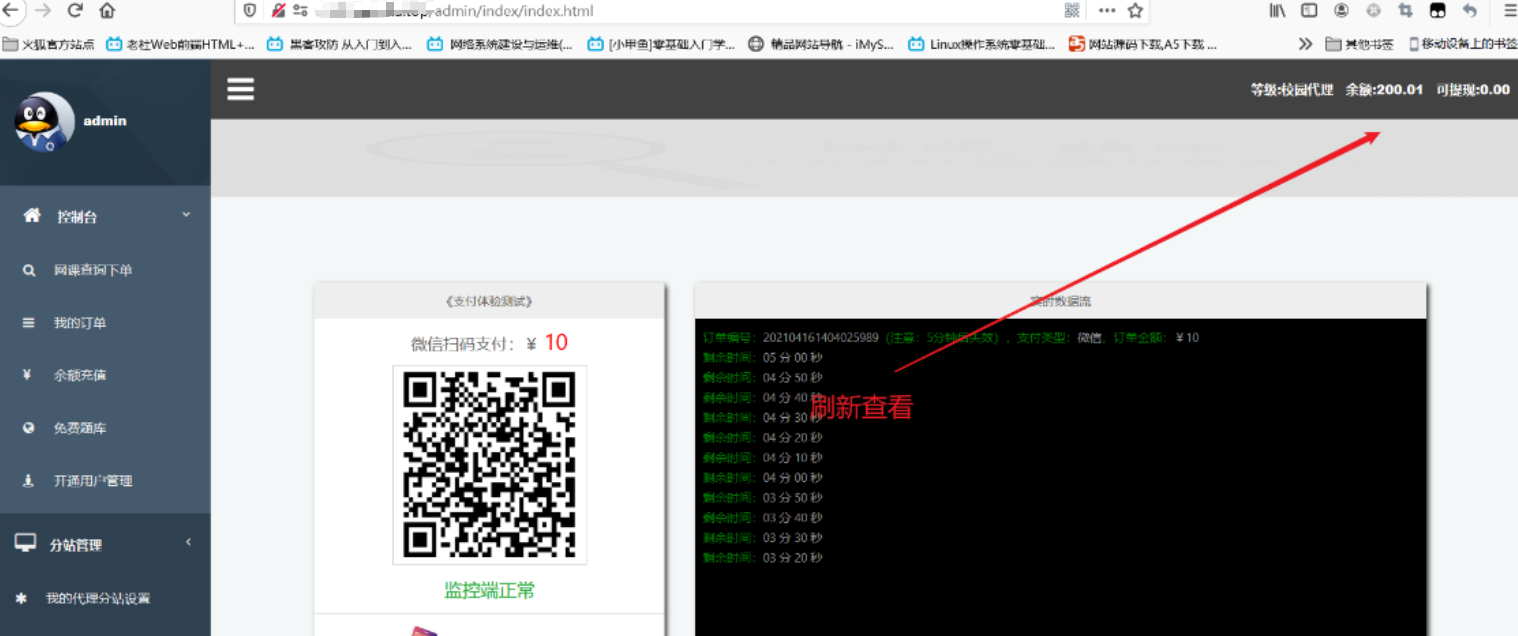Go back with the browser back arrow
The image size is (1518, 636).
10,10
